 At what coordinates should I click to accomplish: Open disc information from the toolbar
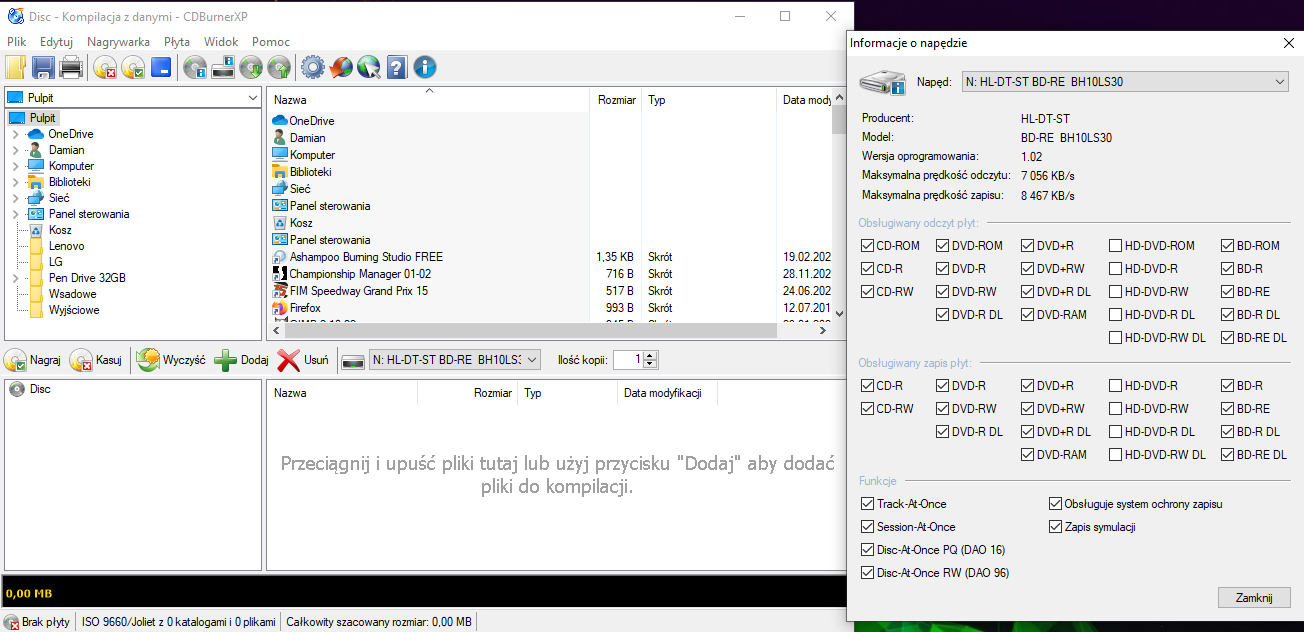click(195, 68)
